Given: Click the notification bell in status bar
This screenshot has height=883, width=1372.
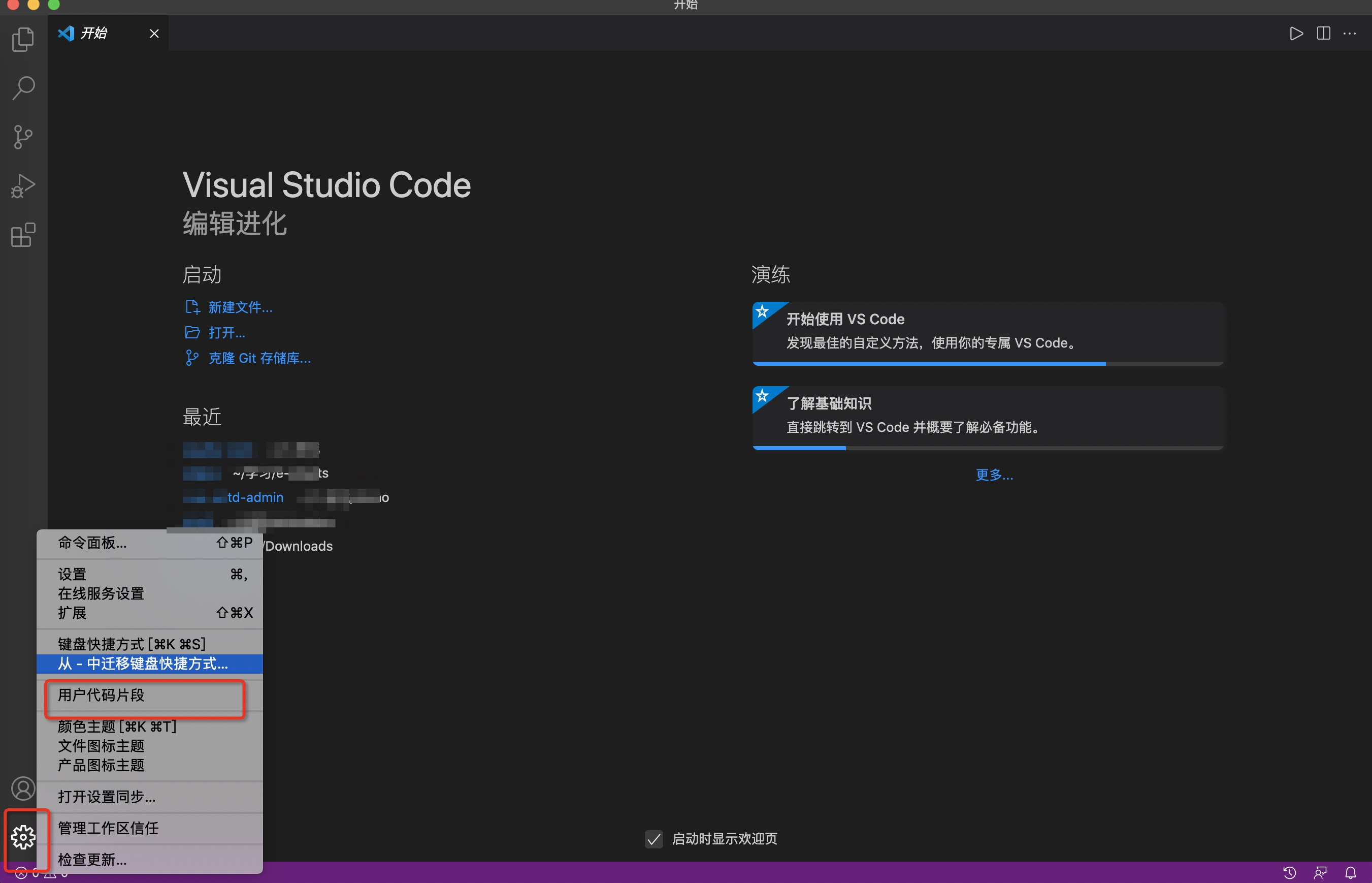Looking at the screenshot, I should (1350, 873).
